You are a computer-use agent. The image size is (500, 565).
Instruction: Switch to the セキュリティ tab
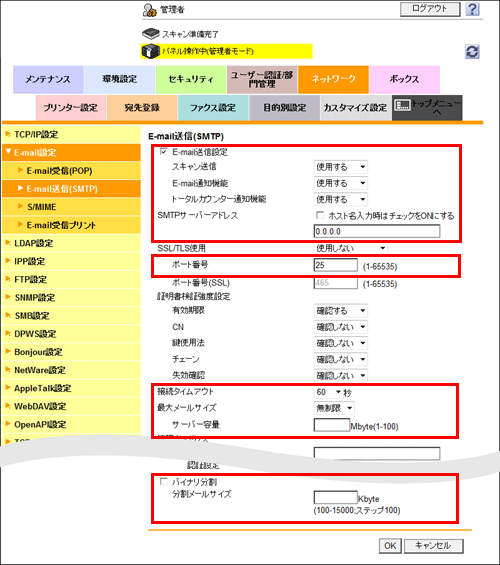pyautogui.click(x=191, y=79)
